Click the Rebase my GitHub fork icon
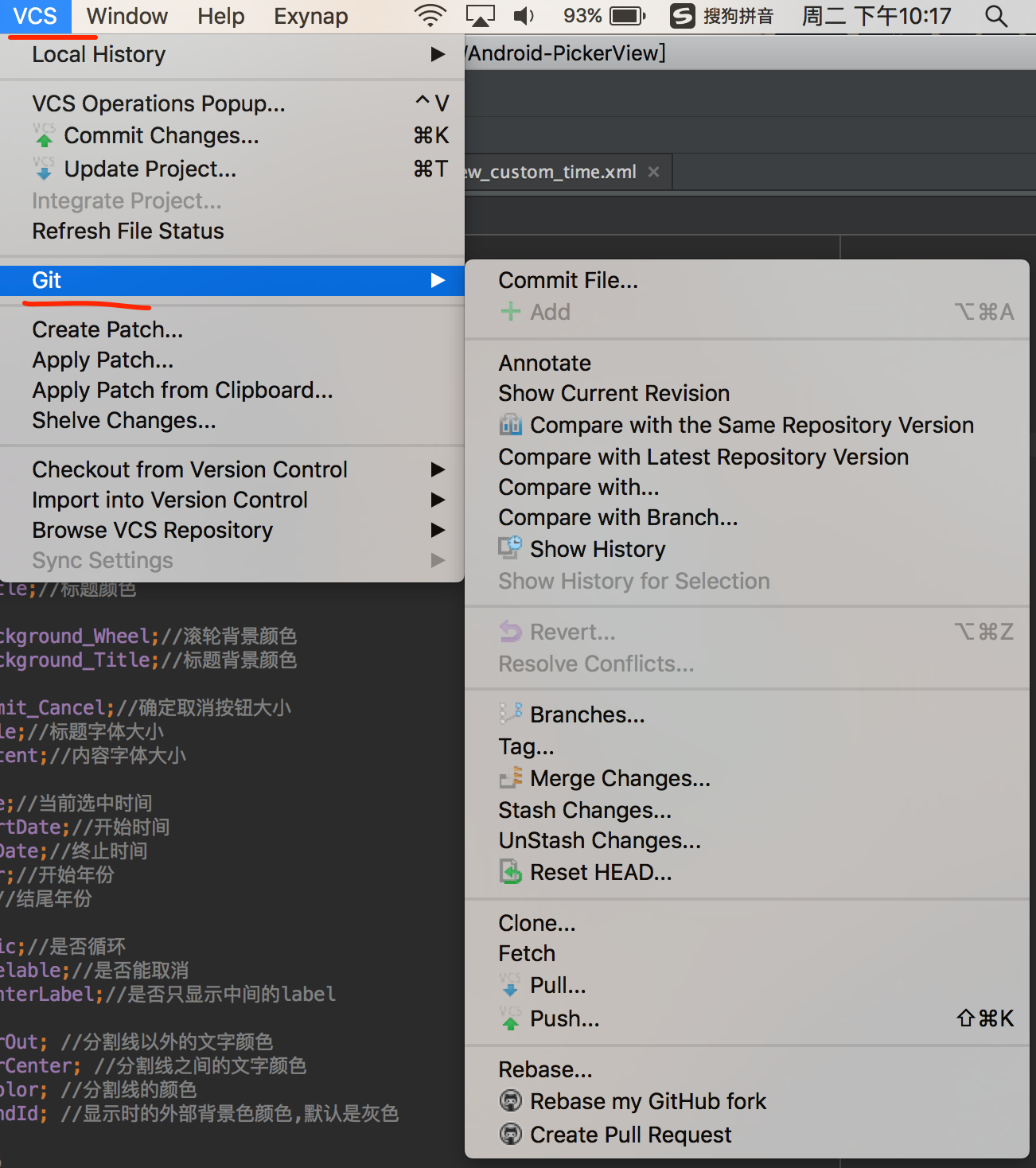Image resolution: width=1036 pixels, height=1168 pixels. point(510,1101)
